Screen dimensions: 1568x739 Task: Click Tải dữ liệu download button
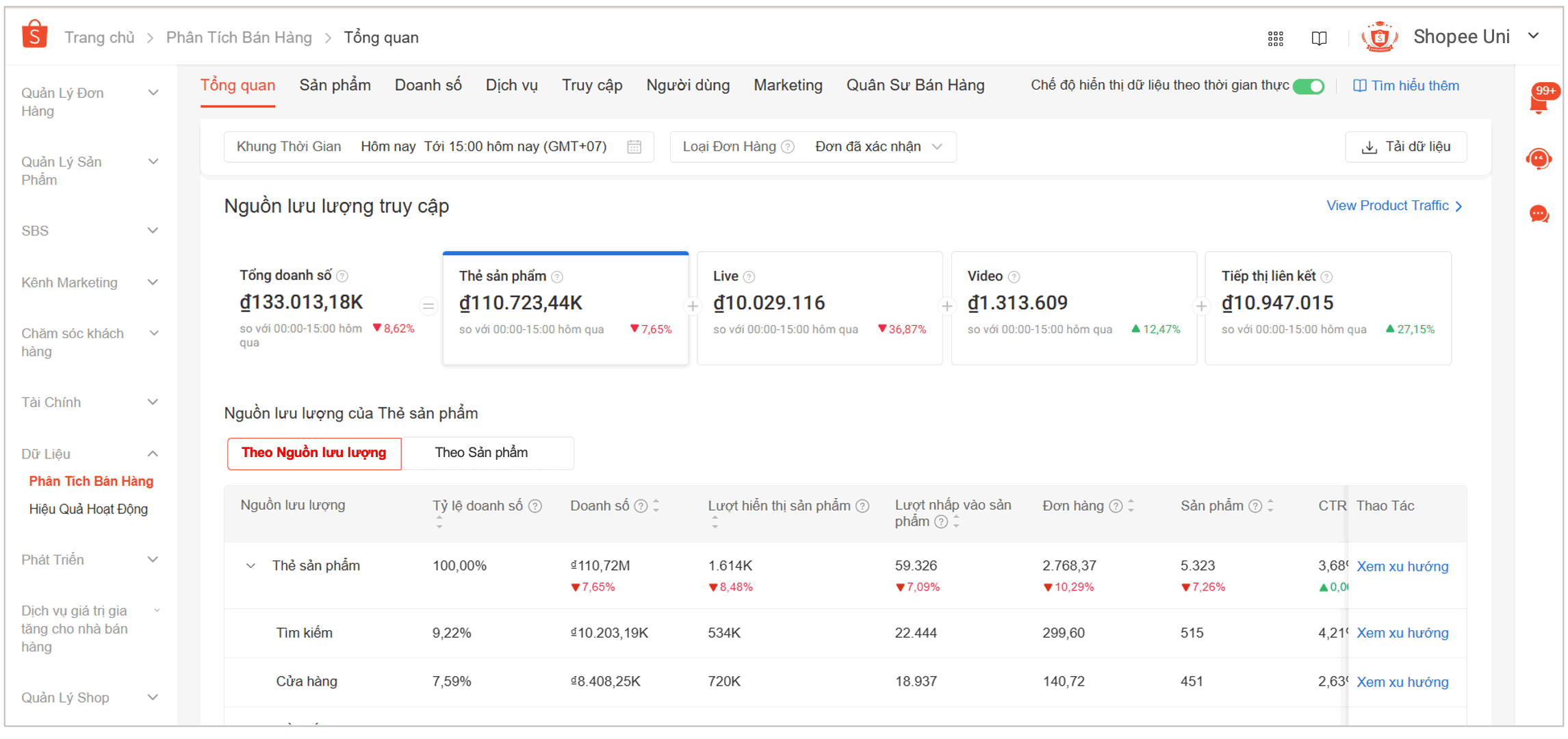click(x=1406, y=147)
